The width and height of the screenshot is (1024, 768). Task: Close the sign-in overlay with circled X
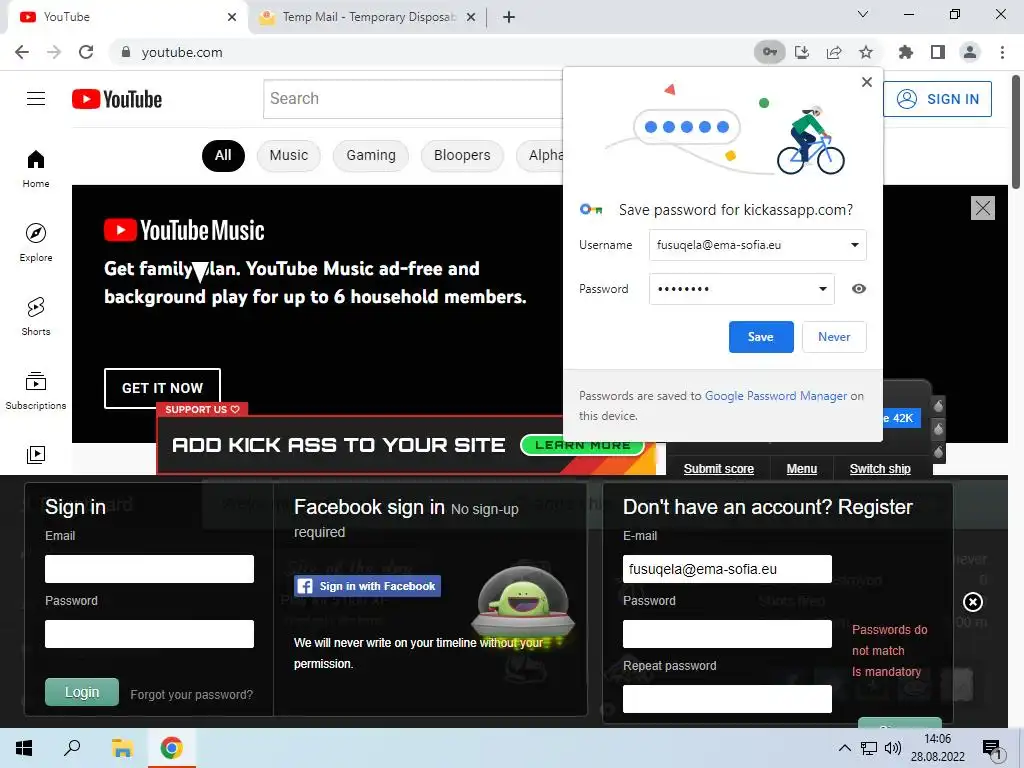click(x=973, y=602)
